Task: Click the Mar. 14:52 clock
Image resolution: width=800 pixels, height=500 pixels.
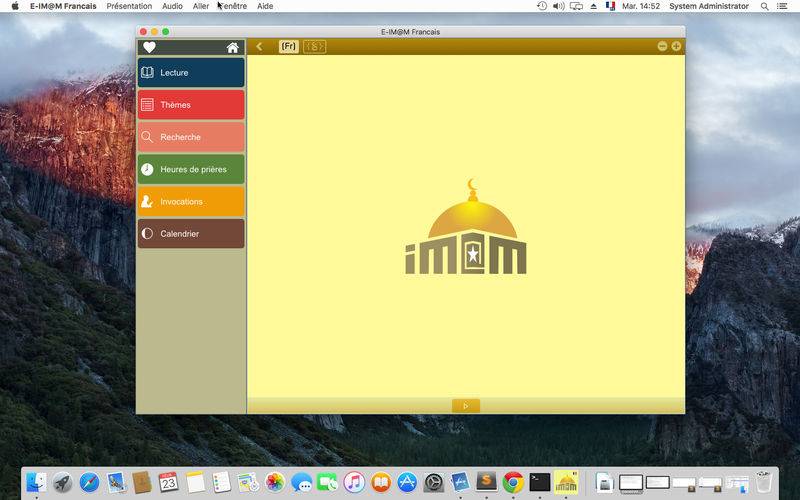Action: [x=641, y=6]
